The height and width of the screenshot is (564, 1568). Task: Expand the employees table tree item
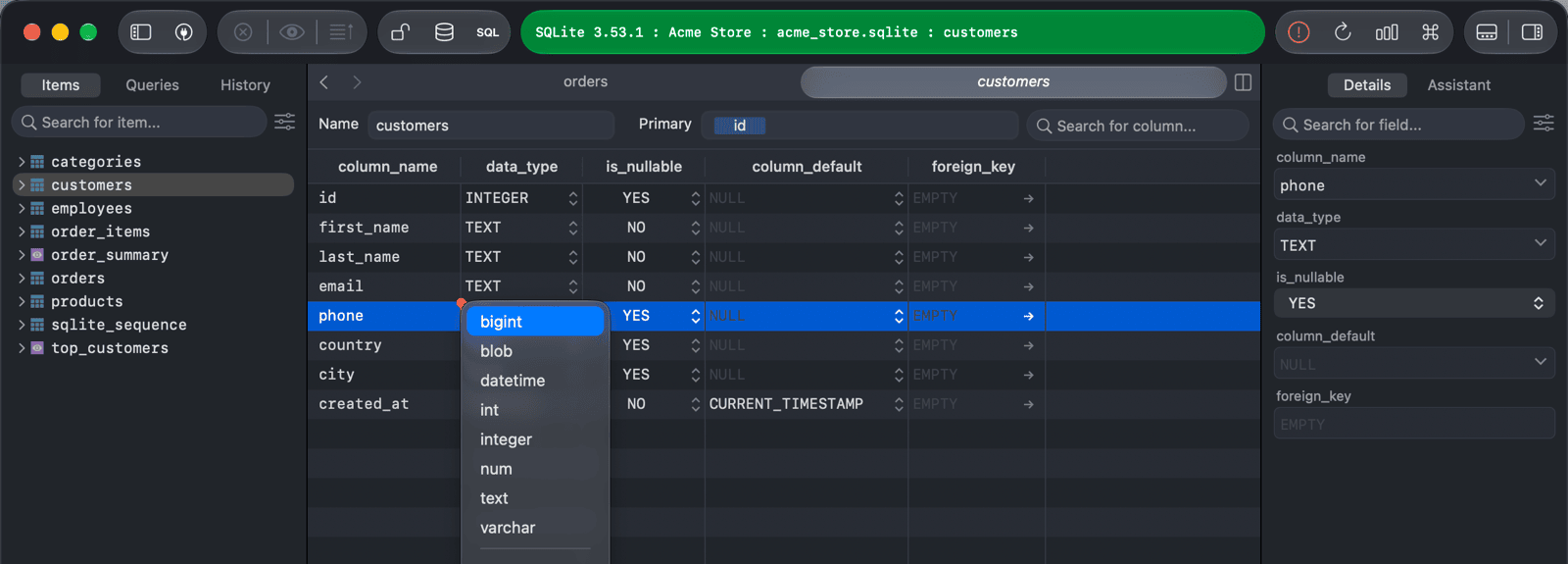[22, 208]
